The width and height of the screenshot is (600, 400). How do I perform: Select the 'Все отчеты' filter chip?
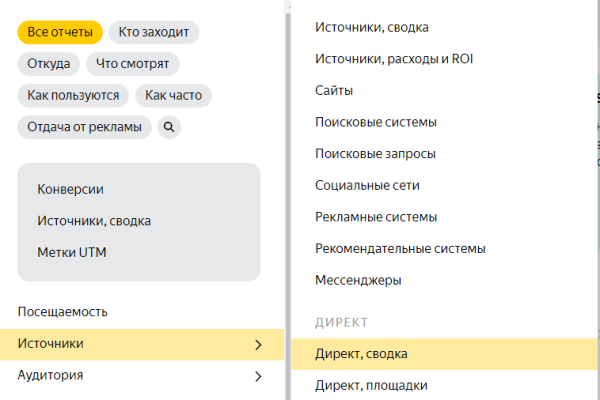(59, 32)
